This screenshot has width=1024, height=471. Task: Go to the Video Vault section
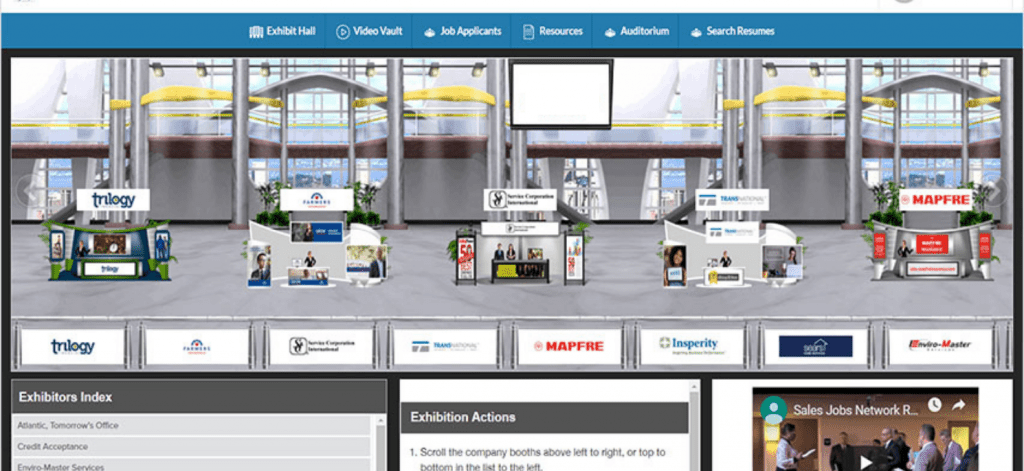(369, 31)
